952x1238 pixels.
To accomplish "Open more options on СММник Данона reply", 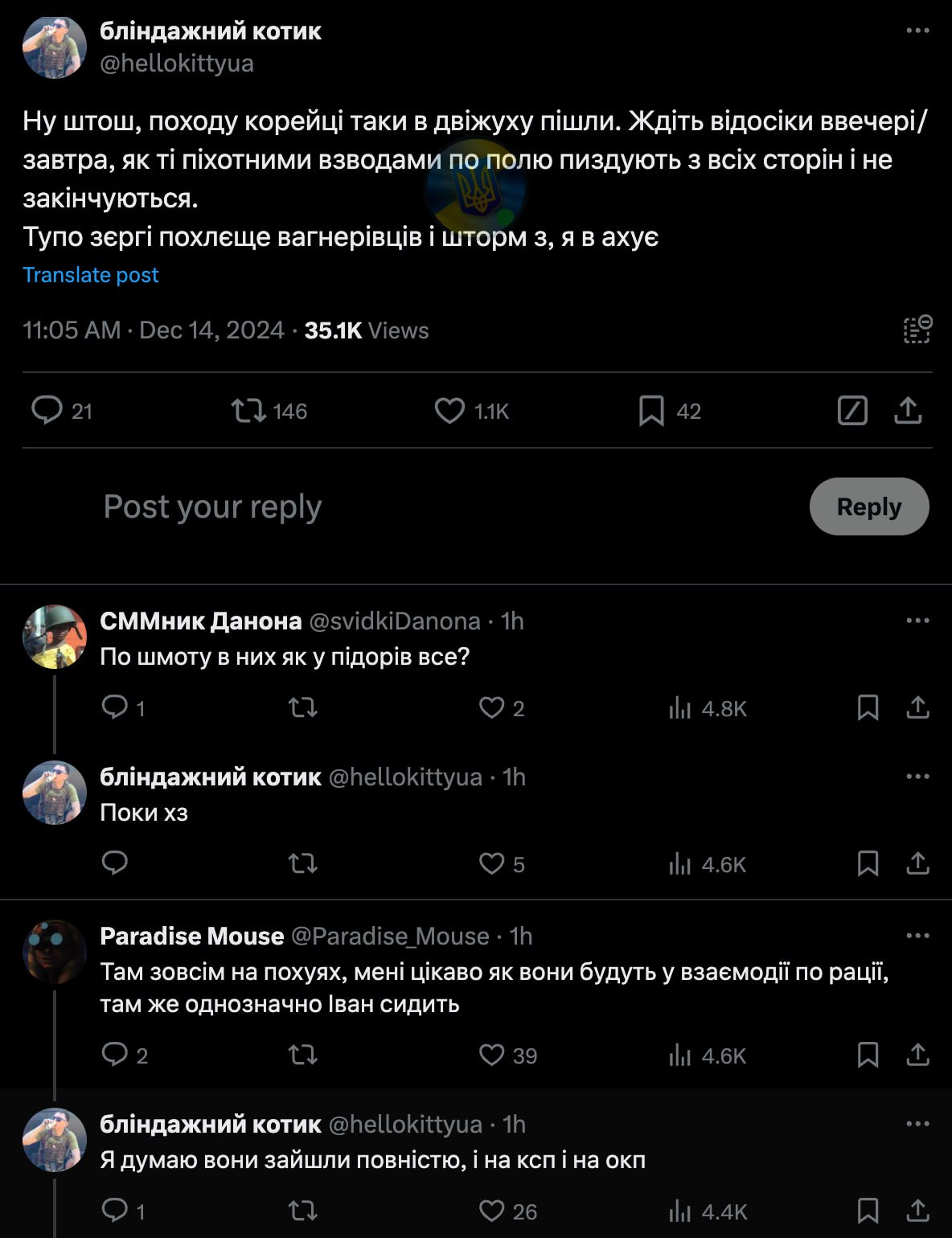I will coord(917,621).
